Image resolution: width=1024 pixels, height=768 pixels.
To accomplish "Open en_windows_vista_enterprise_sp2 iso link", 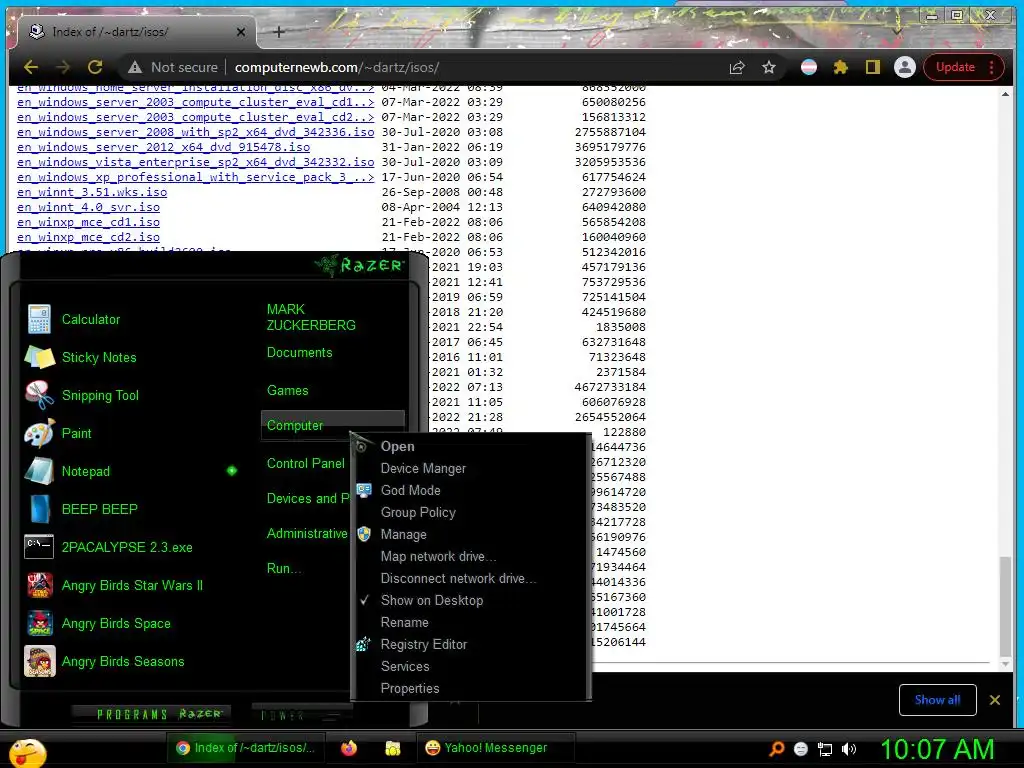I will [x=196, y=162].
